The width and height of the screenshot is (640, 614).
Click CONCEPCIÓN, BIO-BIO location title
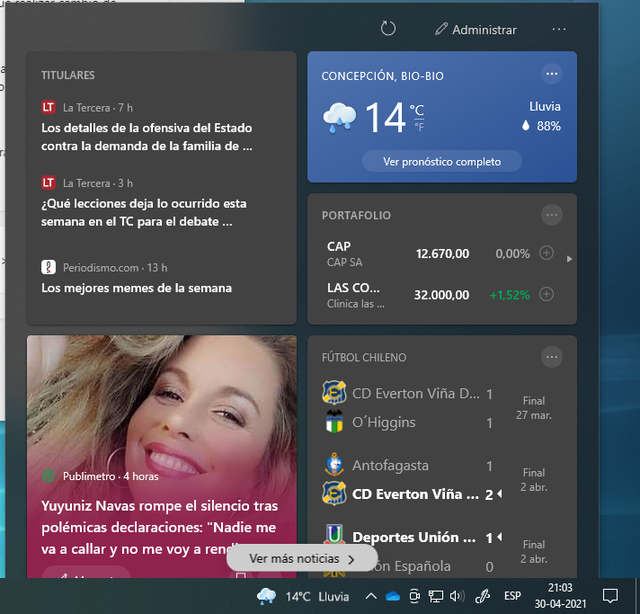tap(382, 76)
